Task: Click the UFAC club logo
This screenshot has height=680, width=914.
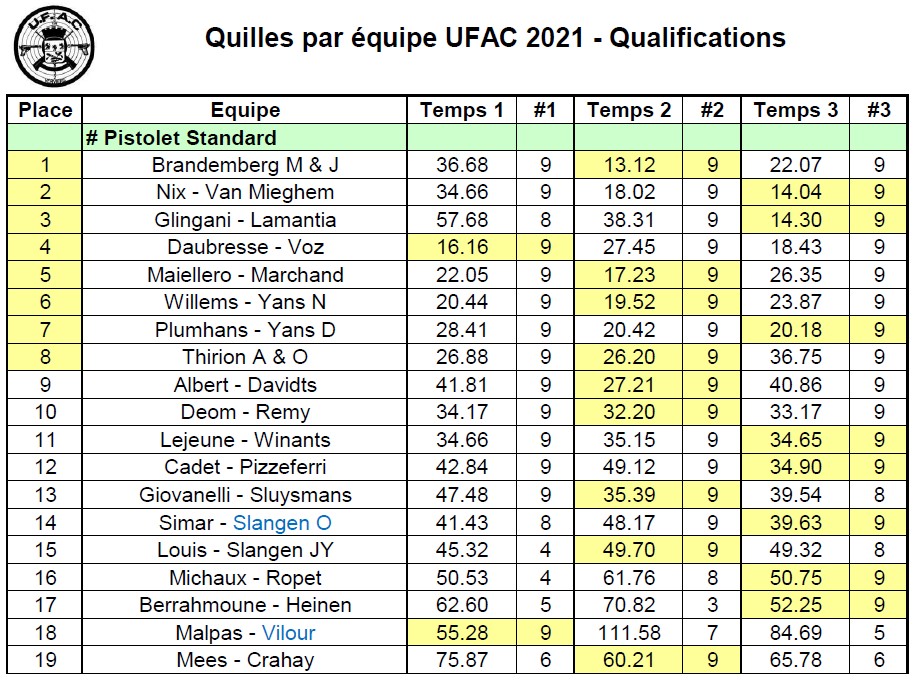Action: tap(54, 48)
